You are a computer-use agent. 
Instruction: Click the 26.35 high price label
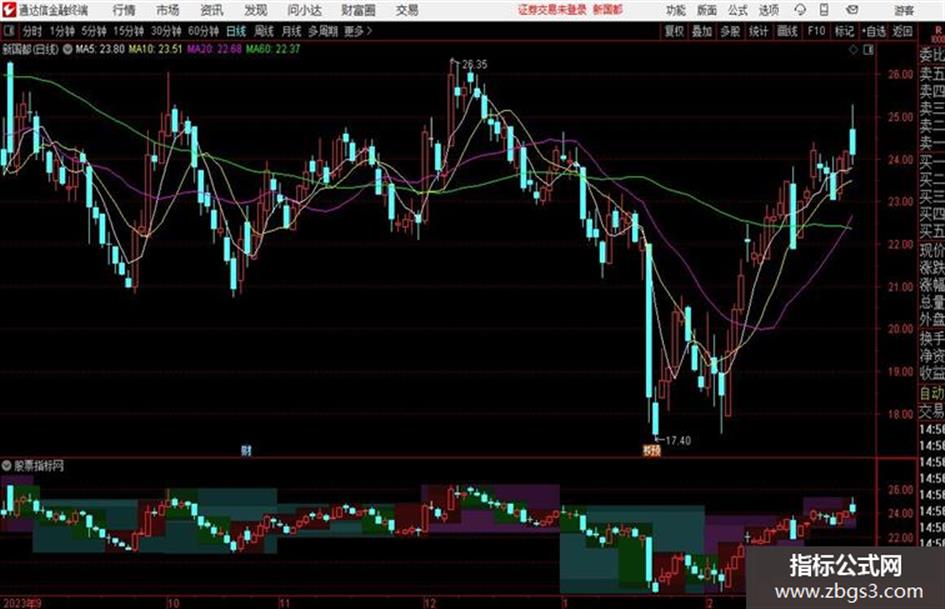click(475, 64)
